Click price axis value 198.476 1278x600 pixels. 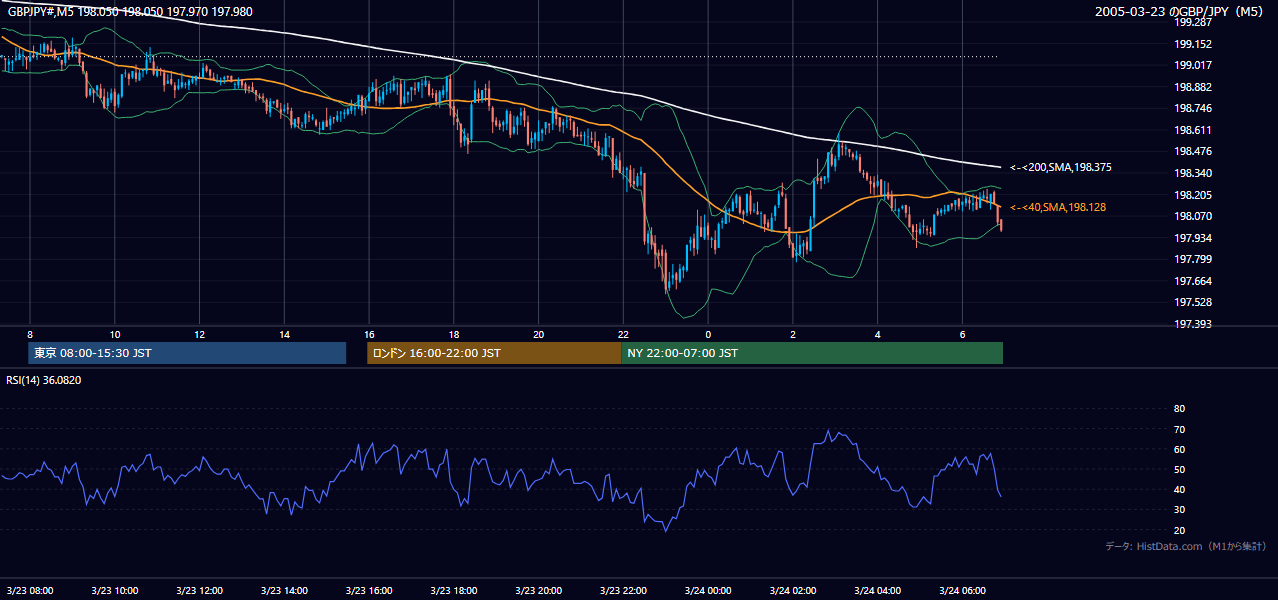click(1194, 151)
